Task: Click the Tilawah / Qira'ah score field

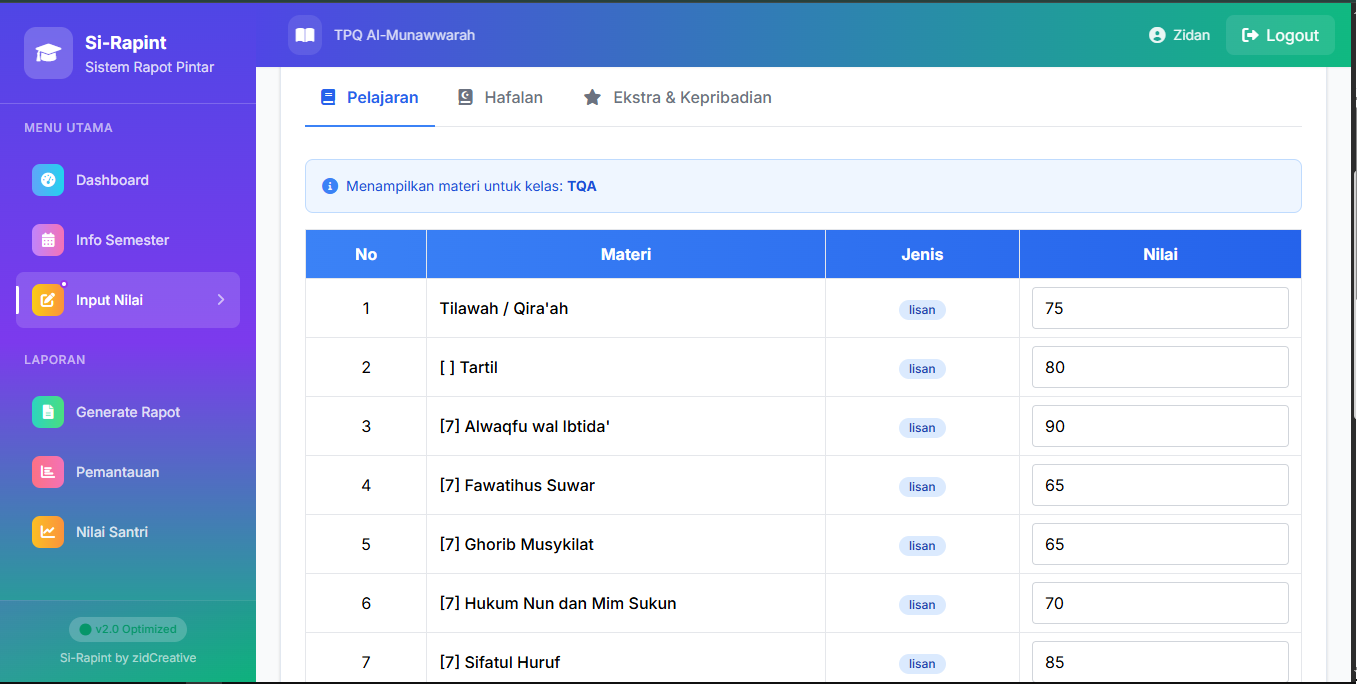Action: pyautogui.click(x=1159, y=308)
